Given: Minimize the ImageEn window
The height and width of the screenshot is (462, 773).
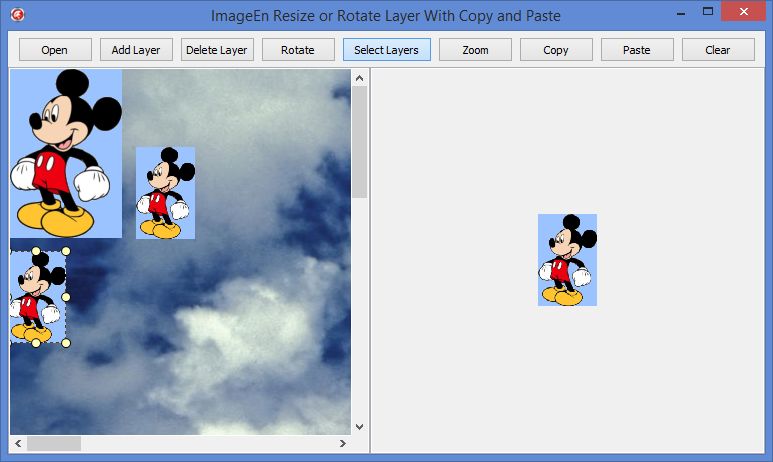Looking at the screenshot, I should point(681,12).
